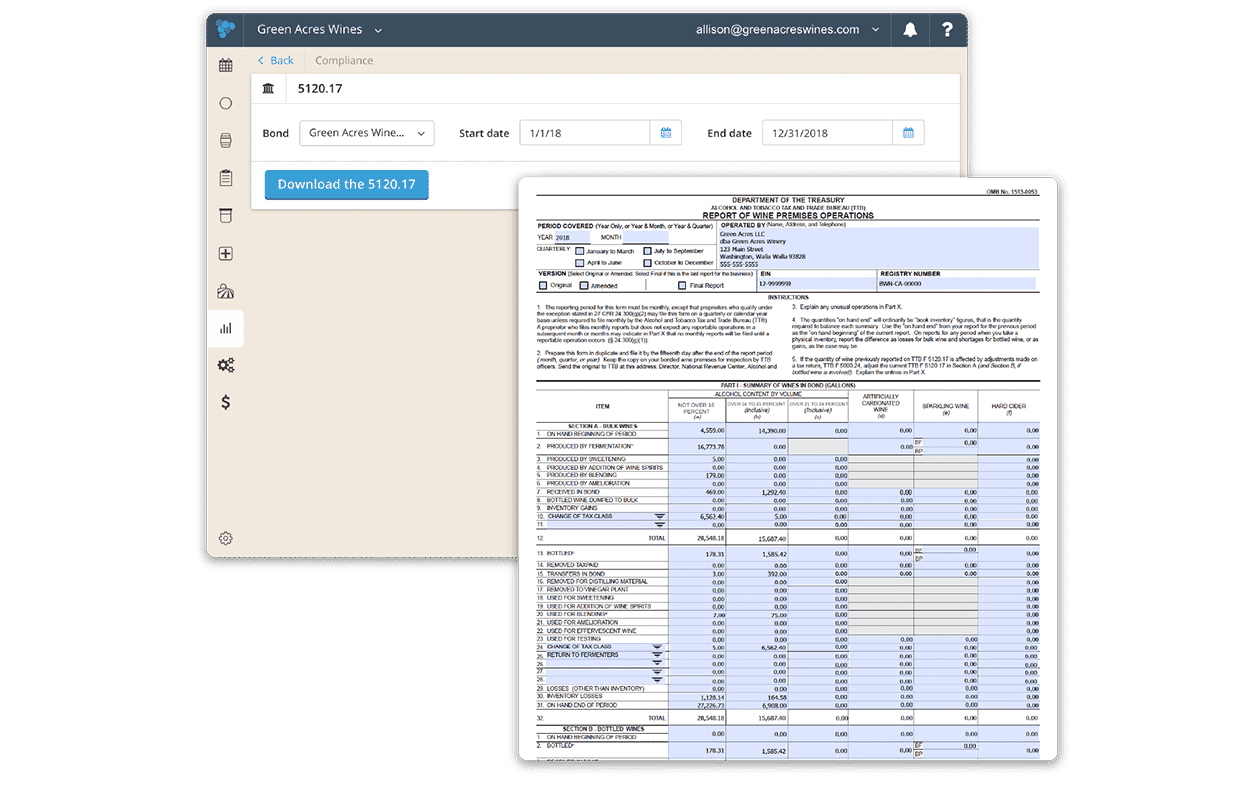Viewport: 1254px width, 790px height.
Task: Tick the Original version checkbox
Action: click(x=543, y=286)
